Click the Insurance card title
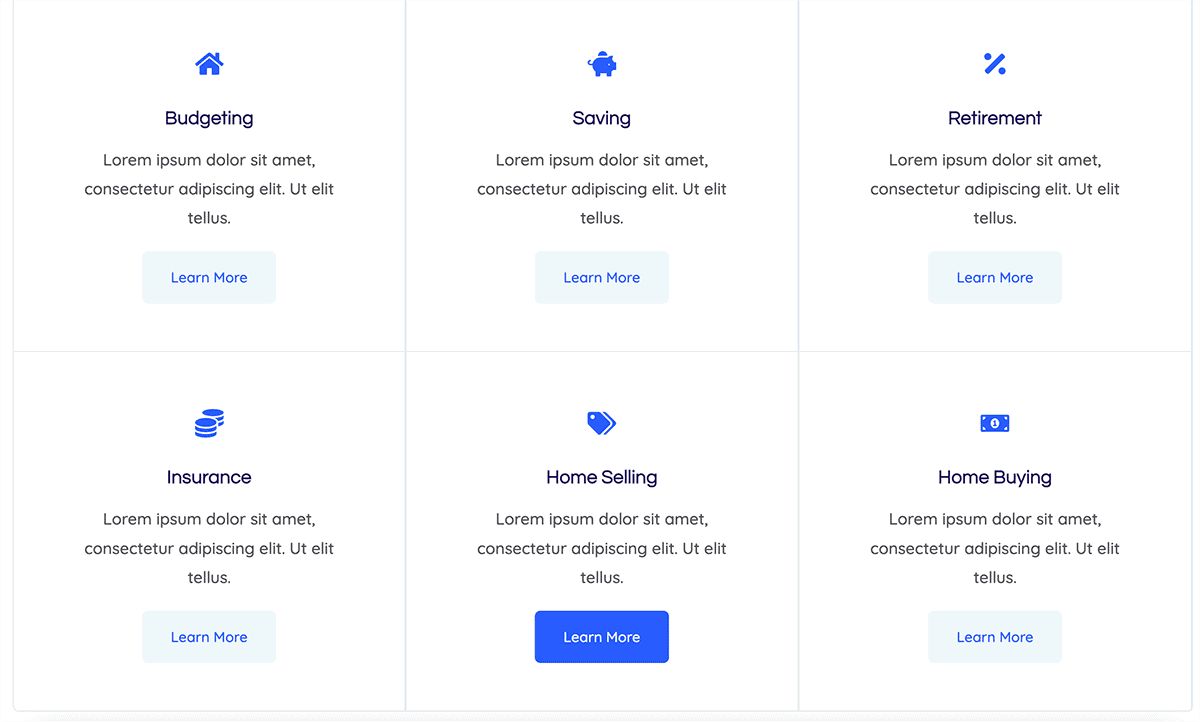 tap(209, 477)
